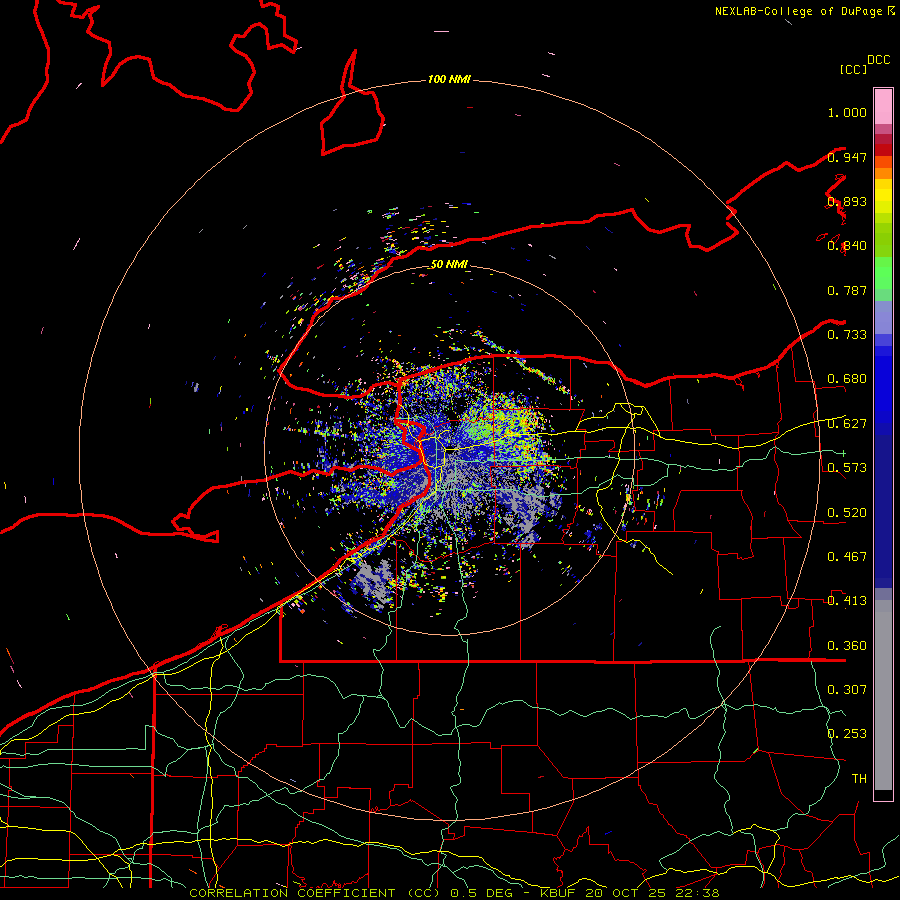Select the 0.467 scale value
The width and height of the screenshot is (900, 900).
click(847, 557)
